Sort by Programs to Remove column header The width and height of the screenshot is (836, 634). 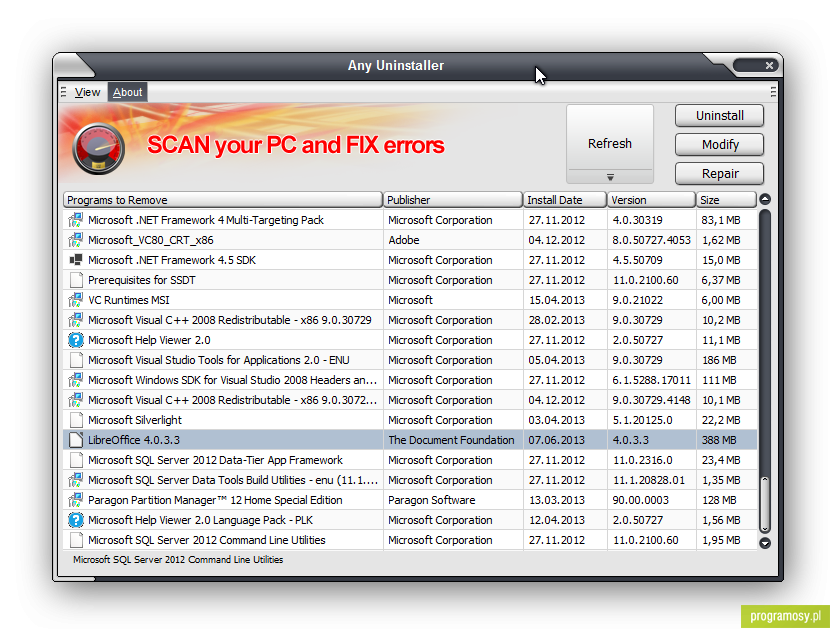pos(223,200)
